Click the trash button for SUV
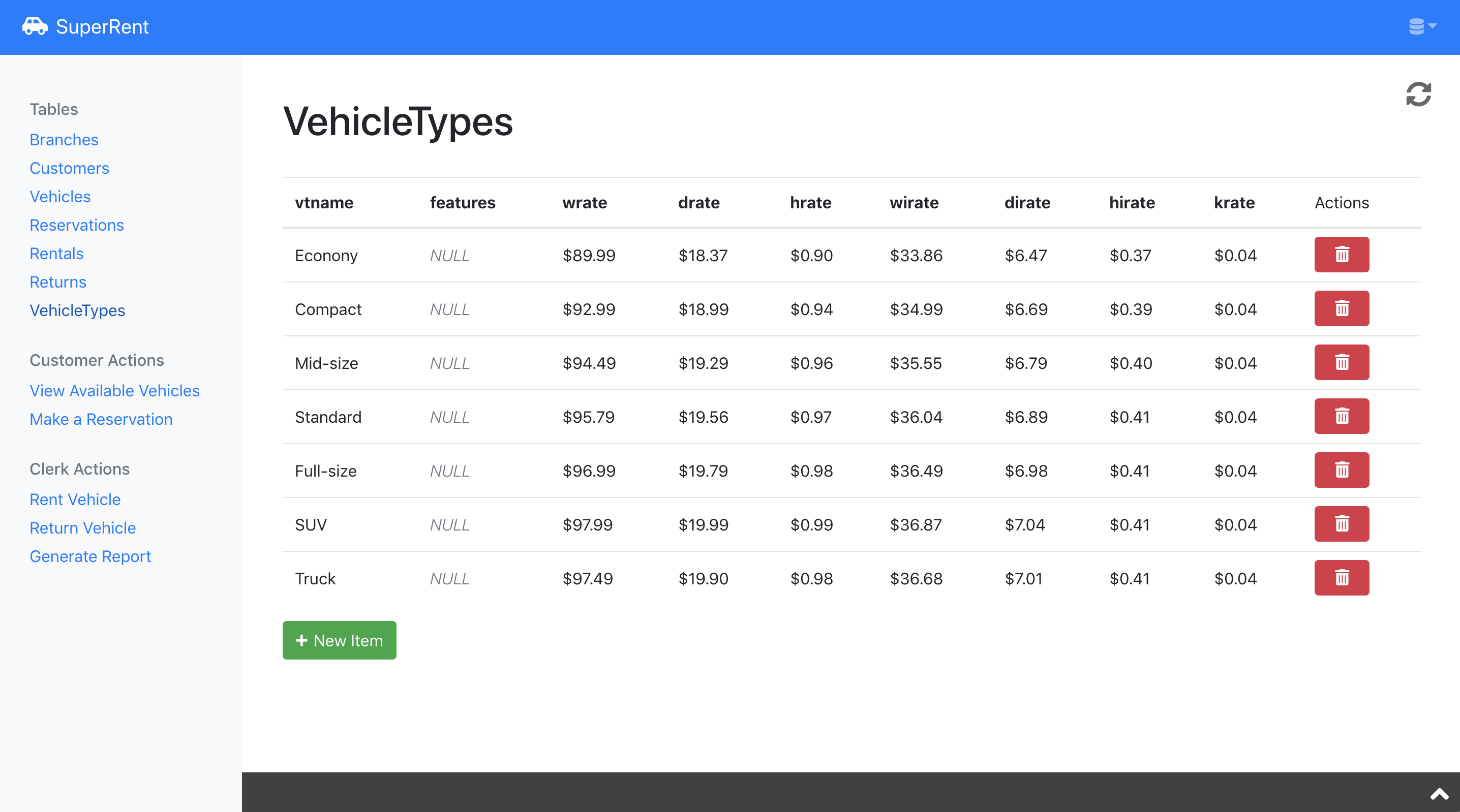This screenshot has width=1460, height=812. [1341, 524]
